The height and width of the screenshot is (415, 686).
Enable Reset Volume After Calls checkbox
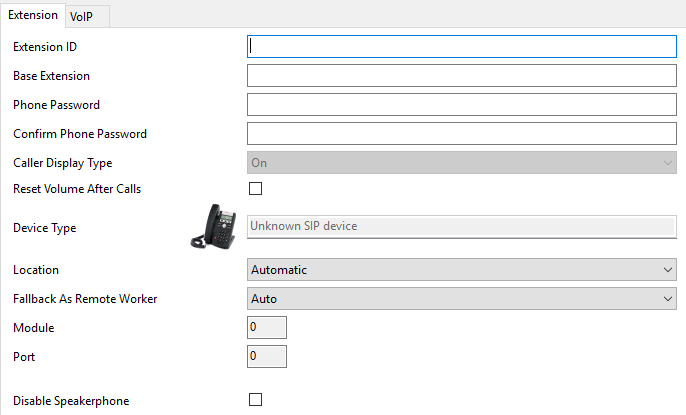click(255, 189)
